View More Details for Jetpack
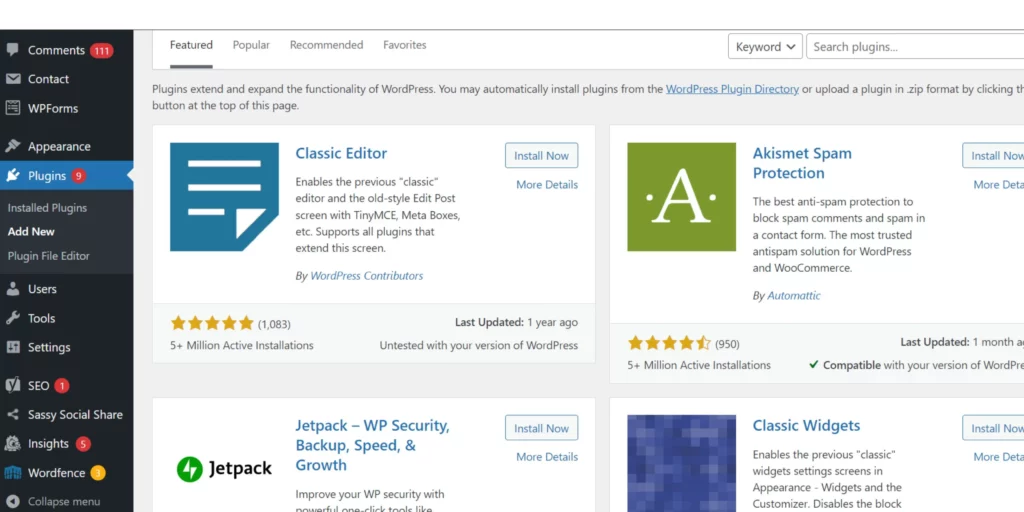Viewport: 1024px width, 512px height. [547, 457]
